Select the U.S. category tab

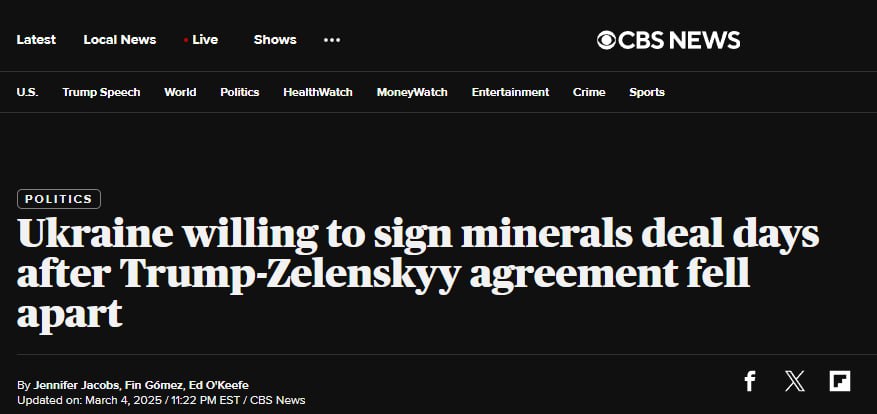pyautogui.click(x=27, y=92)
